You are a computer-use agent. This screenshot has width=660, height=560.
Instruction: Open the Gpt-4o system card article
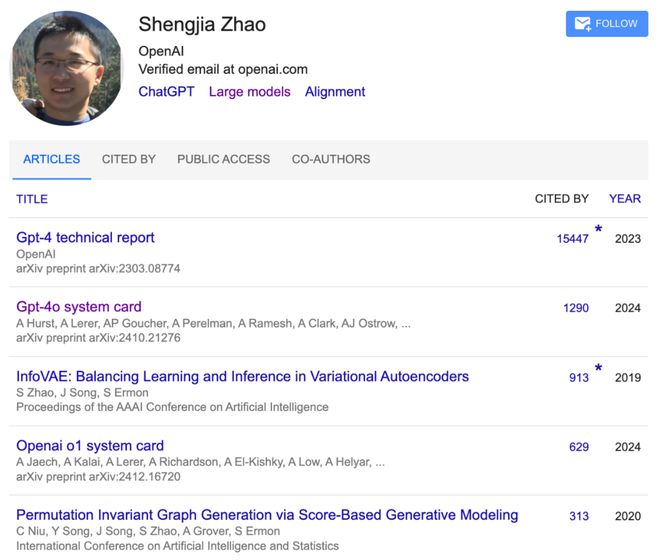[x=79, y=307]
